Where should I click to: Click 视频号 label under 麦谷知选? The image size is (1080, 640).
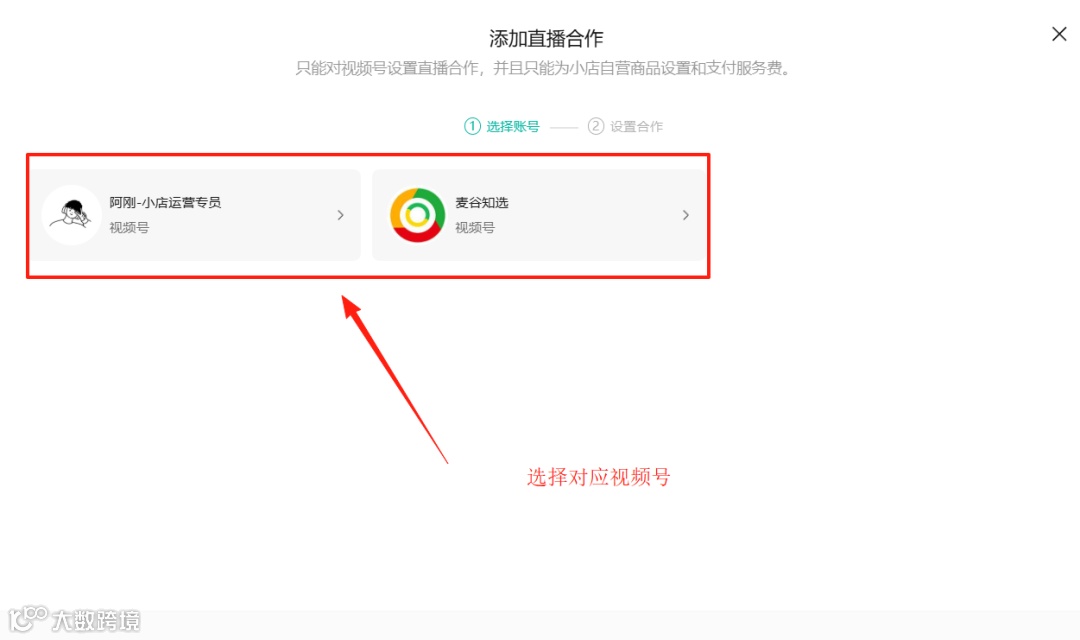(x=475, y=227)
